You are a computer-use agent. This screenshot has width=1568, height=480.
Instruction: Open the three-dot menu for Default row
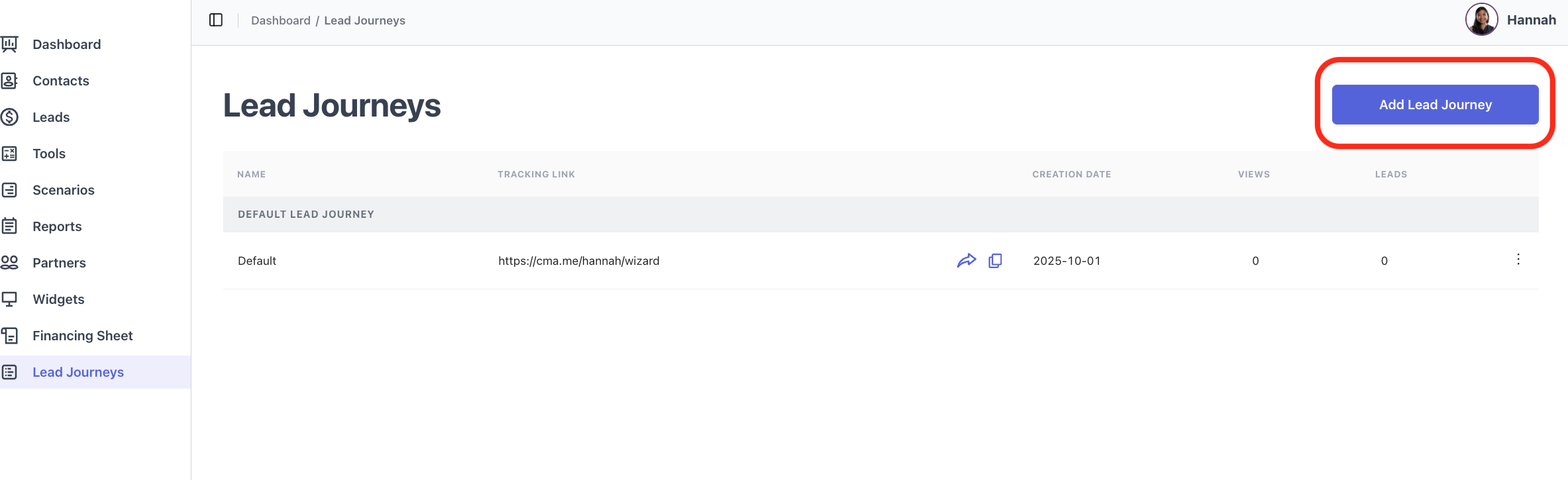[x=1518, y=260]
